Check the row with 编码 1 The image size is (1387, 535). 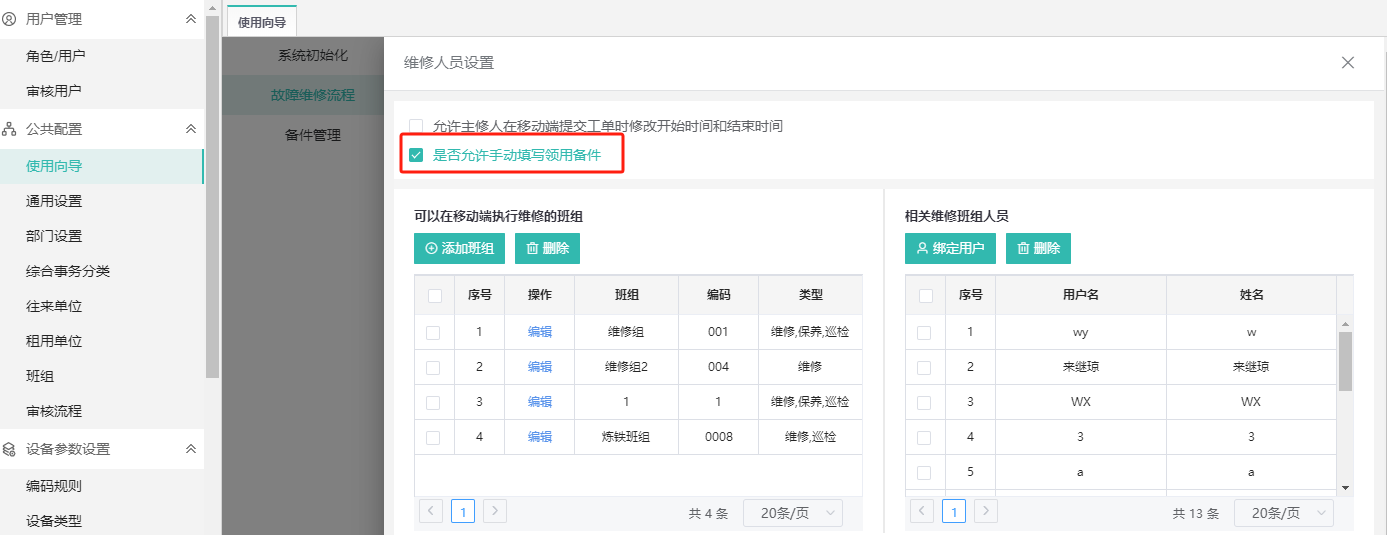(433, 402)
